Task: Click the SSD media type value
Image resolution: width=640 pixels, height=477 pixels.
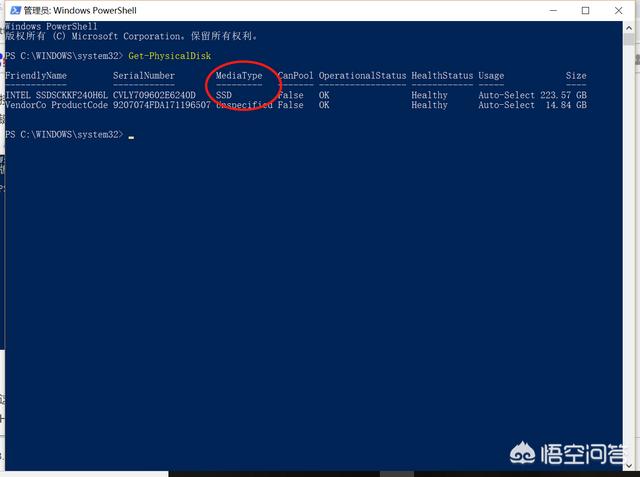Action: click(x=224, y=95)
